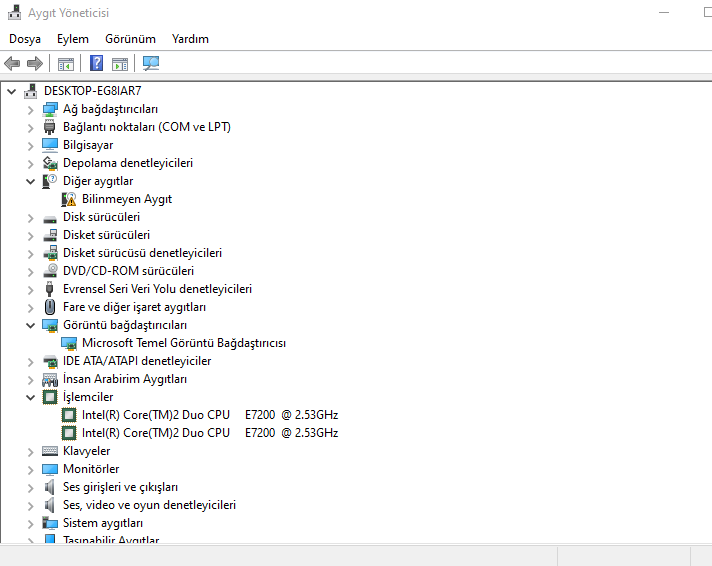Click the Bilinmeyen Aygıt warning icon
The image size is (712, 566).
coord(69,199)
